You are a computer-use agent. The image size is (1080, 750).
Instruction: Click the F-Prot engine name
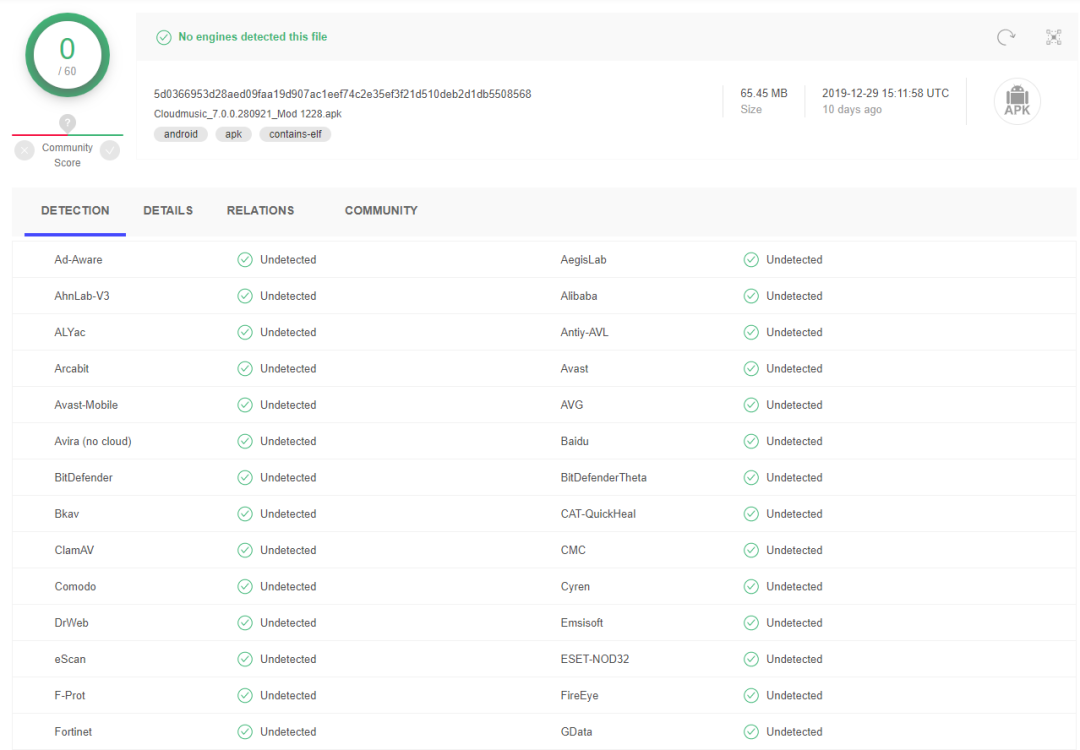[70, 696]
